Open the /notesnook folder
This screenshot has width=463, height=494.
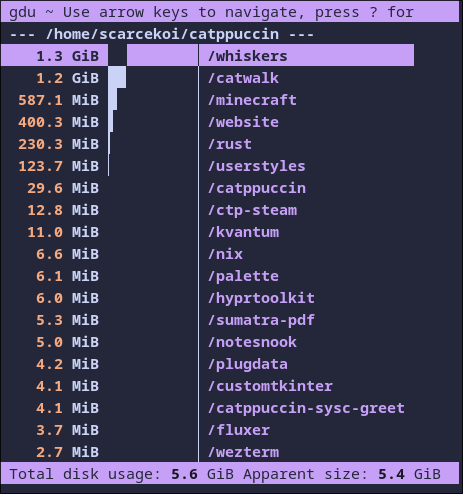tap(252, 342)
